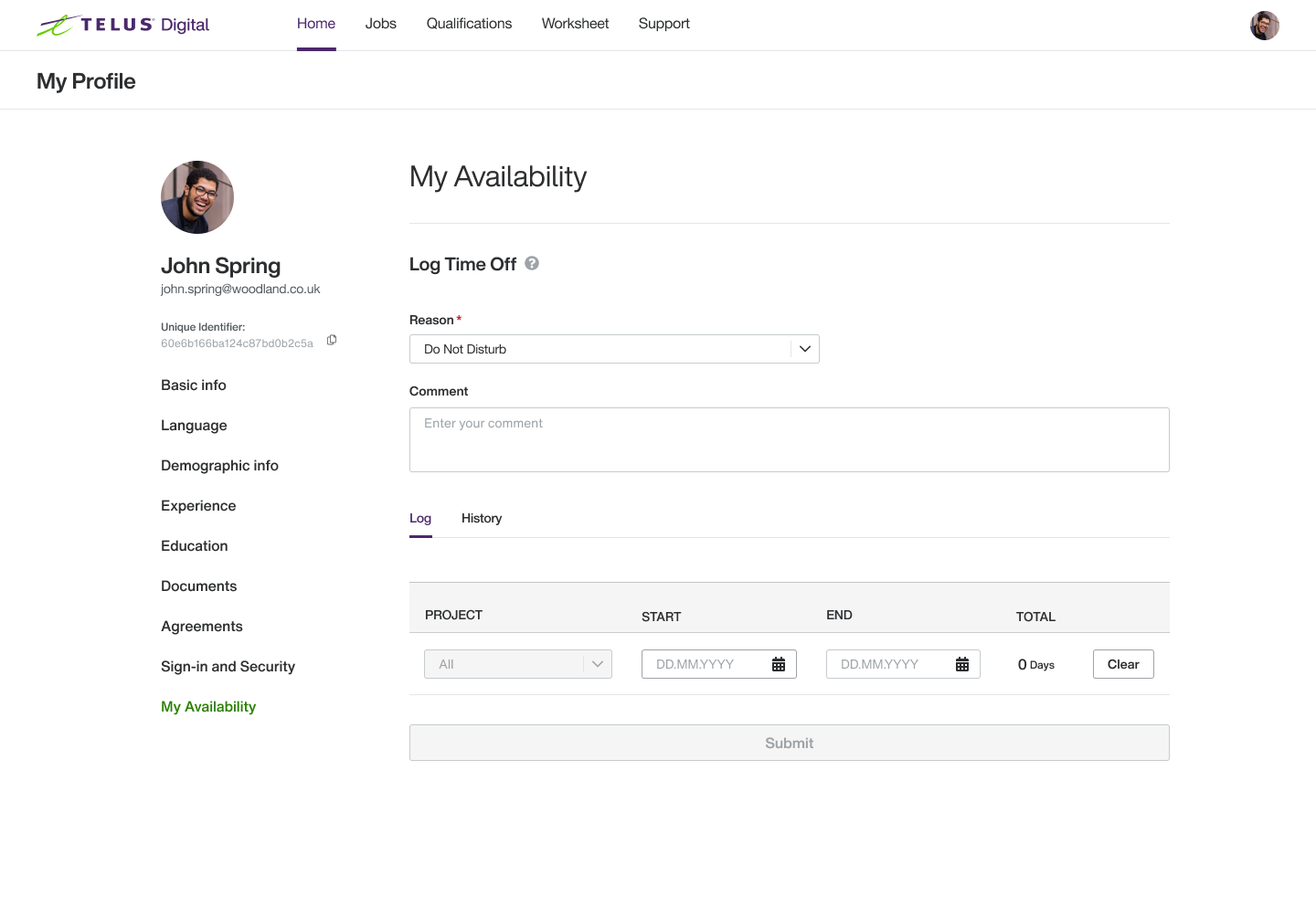Navigate to the Qualifications section
Screen dimensions: 1316x897
(469, 24)
